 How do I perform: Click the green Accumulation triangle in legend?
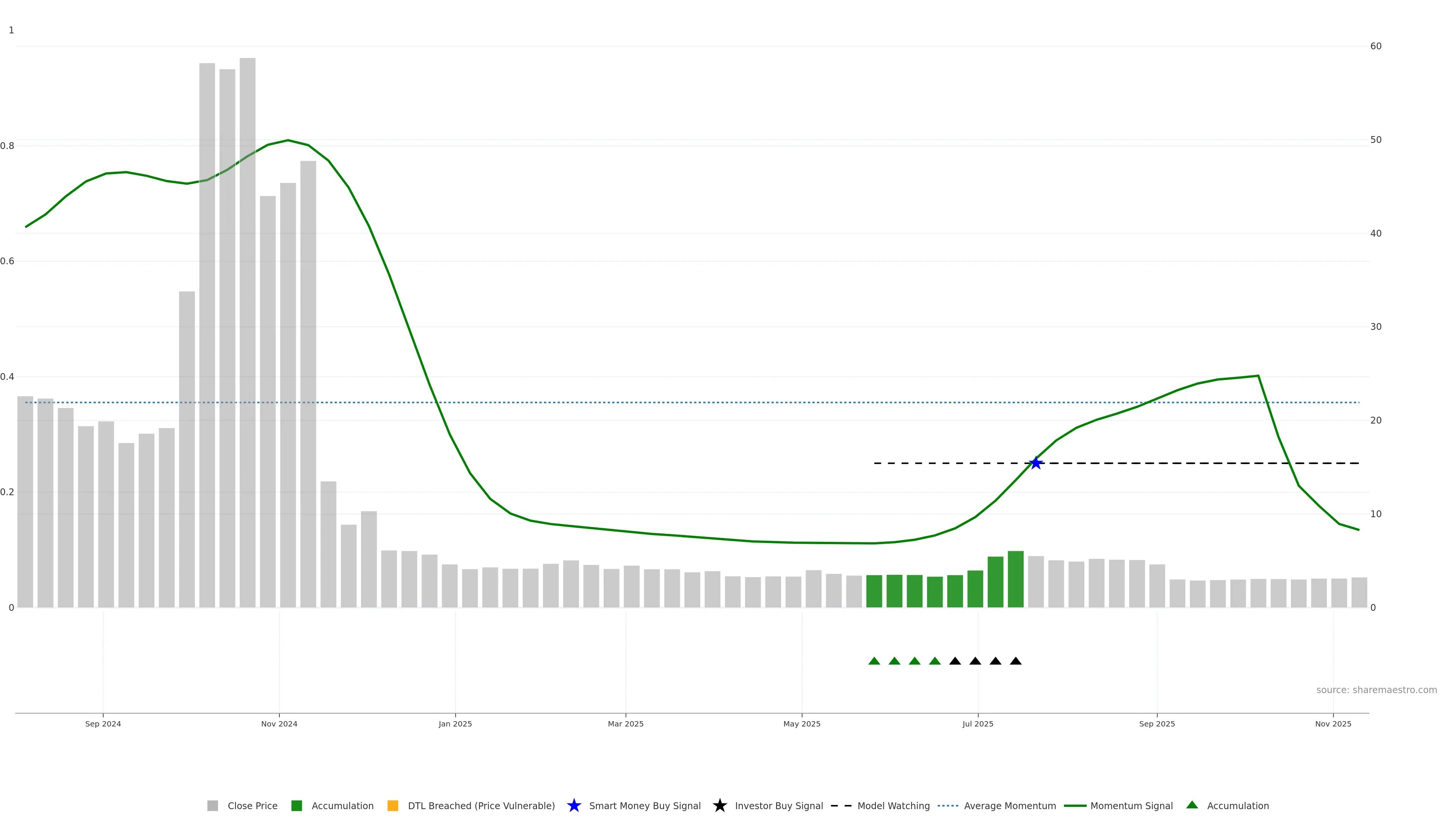coord(1192,805)
